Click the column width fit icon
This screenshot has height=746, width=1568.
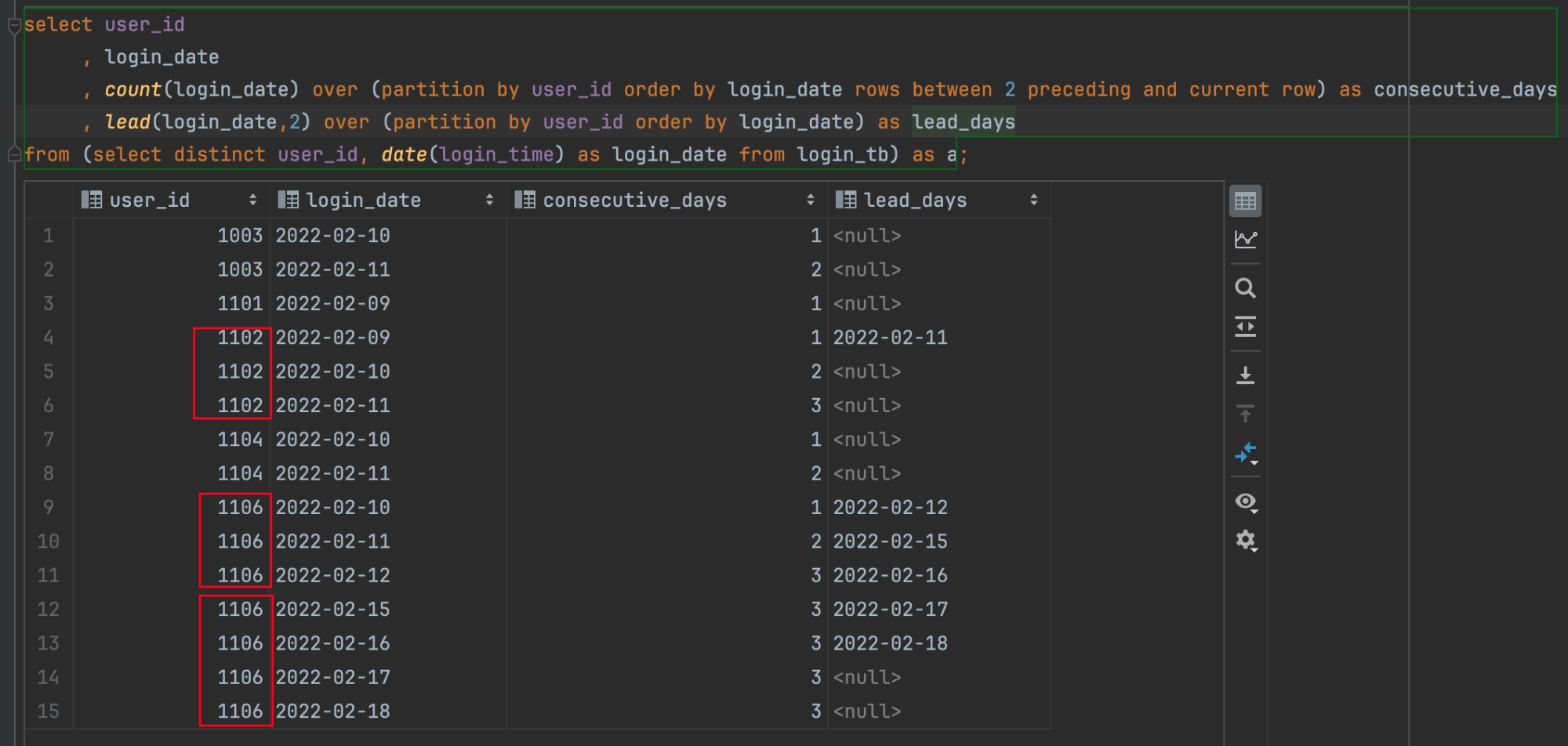1245,326
